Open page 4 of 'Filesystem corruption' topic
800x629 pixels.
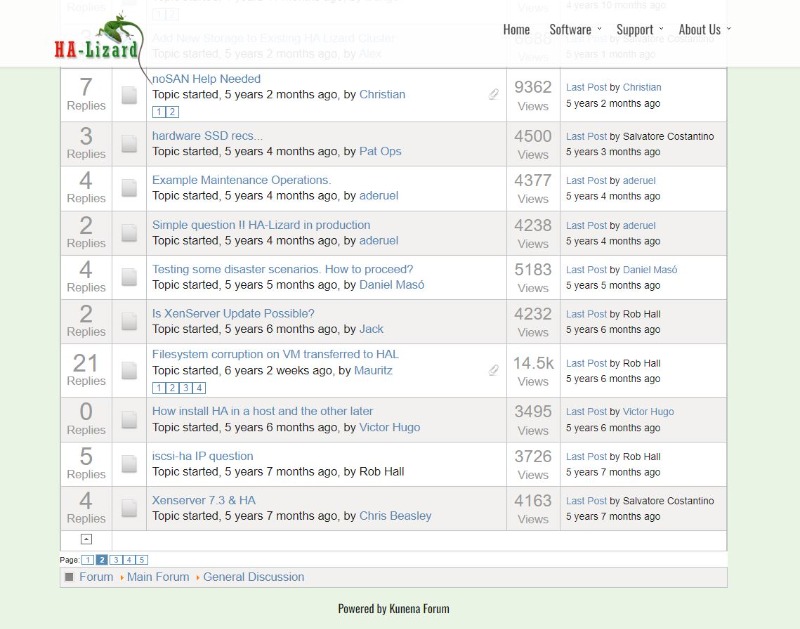[199, 388]
